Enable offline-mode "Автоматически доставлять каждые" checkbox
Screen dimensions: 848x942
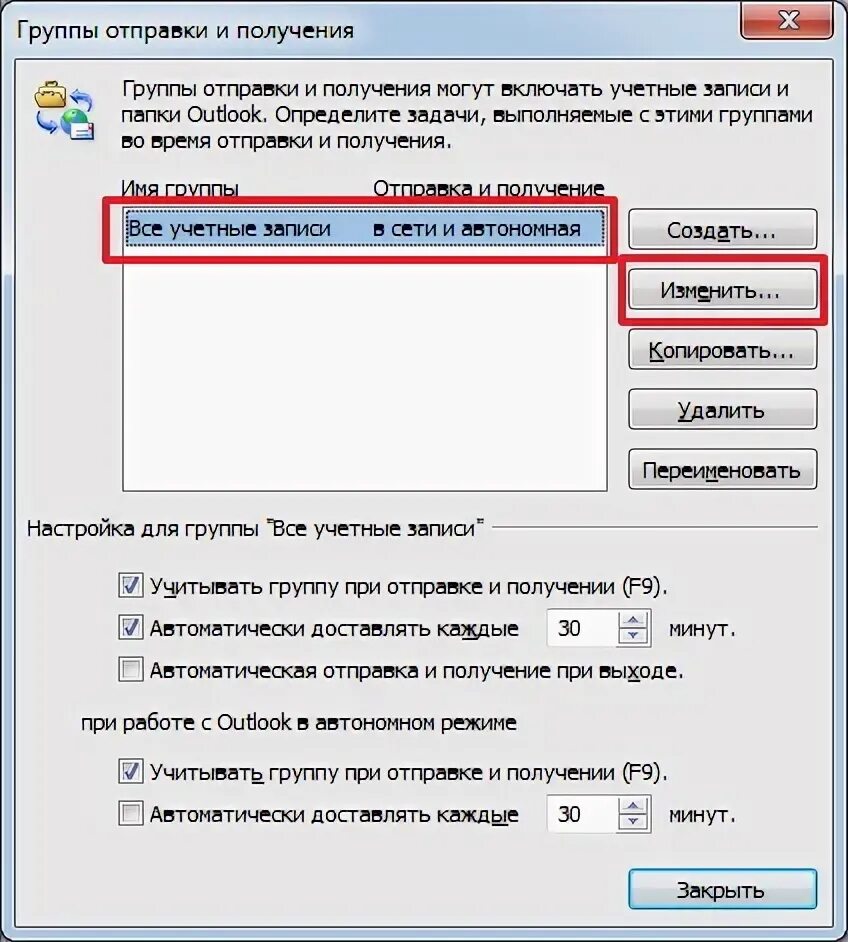coord(130,814)
